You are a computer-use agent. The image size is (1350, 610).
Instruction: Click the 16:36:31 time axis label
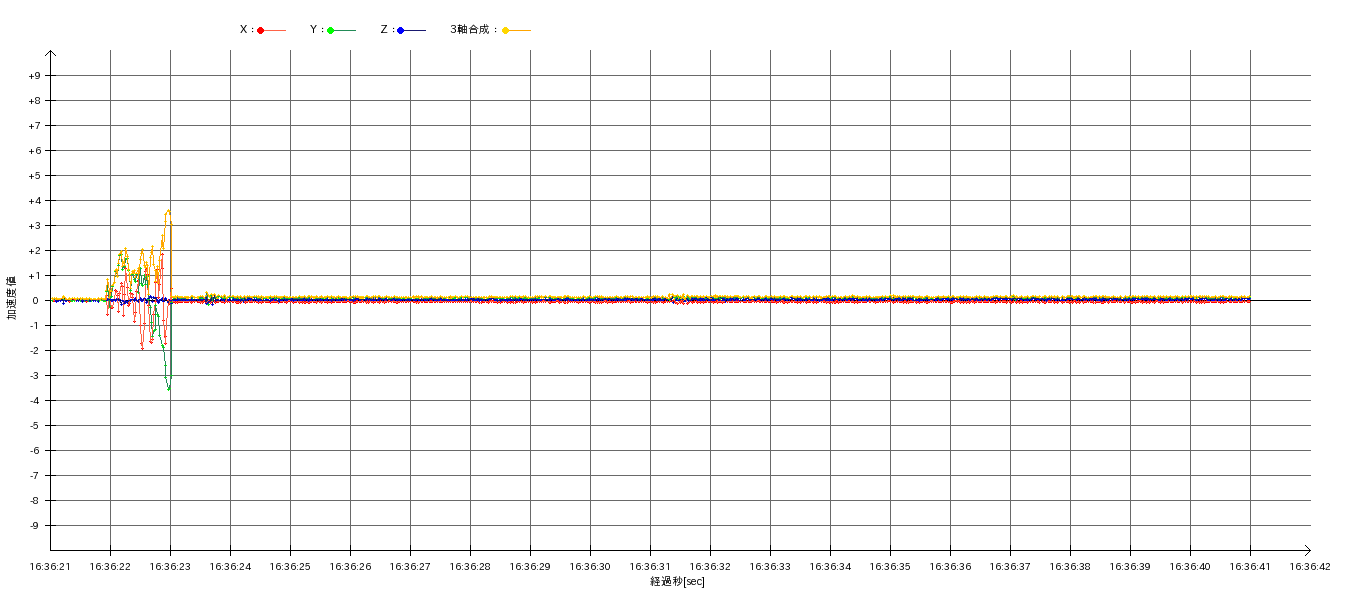(650, 567)
